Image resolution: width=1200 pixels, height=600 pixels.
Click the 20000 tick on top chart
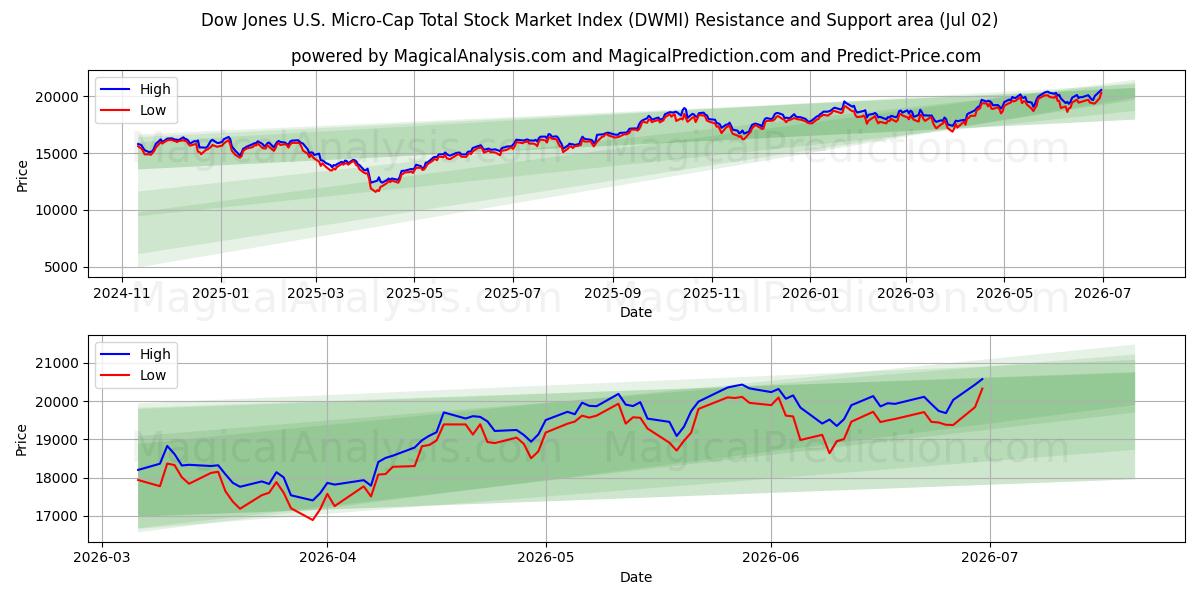coord(59,97)
